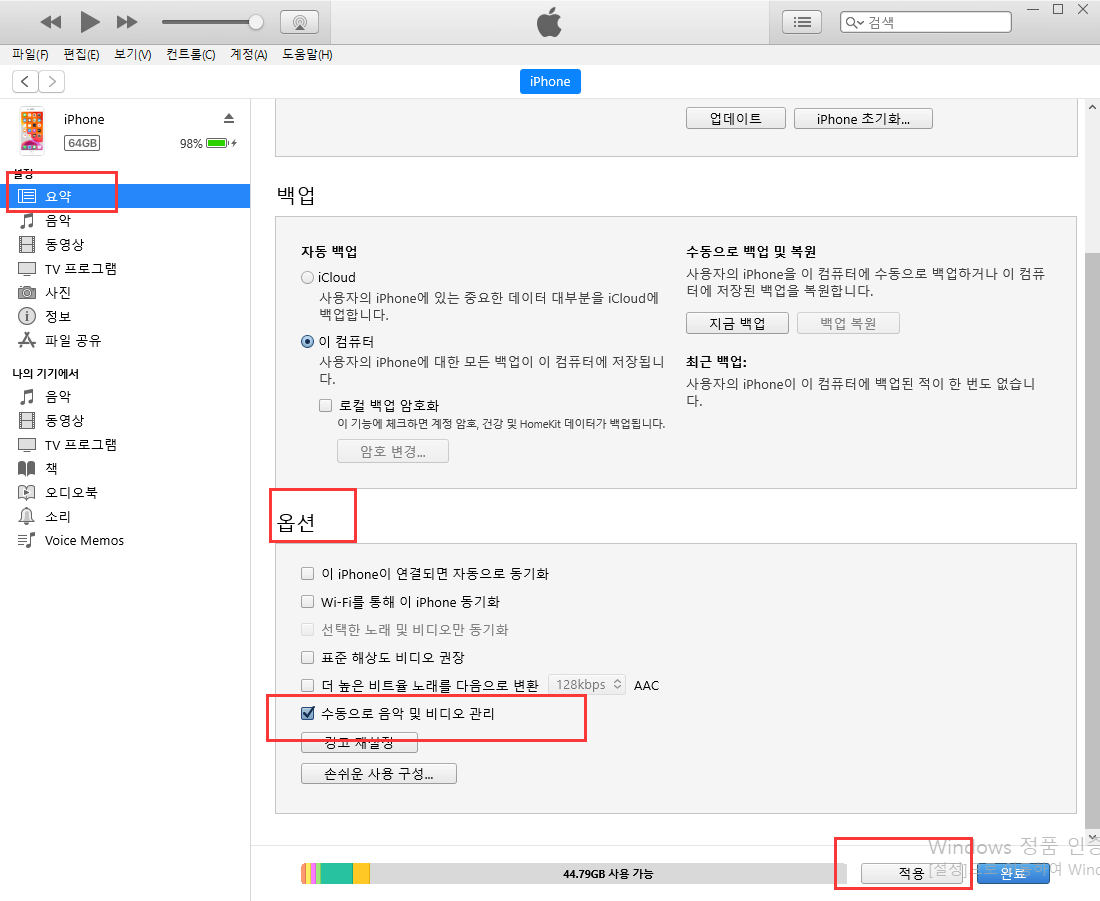Open the File (파일) menu
Image resolution: width=1100 pixels, height=901 pixels.
(x=30, y=55)
